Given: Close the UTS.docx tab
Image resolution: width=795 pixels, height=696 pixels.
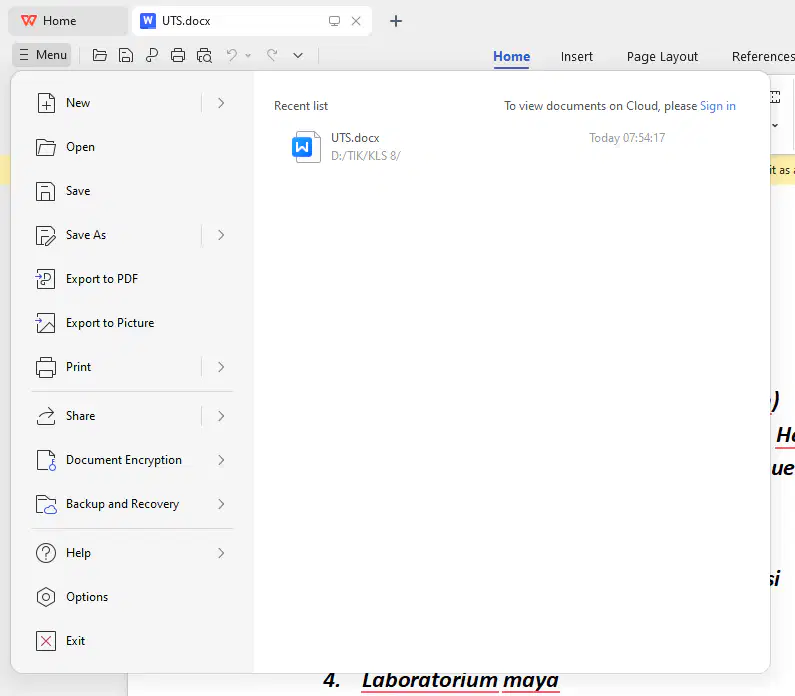Looking at the screenshot, I should pos(356,21).
